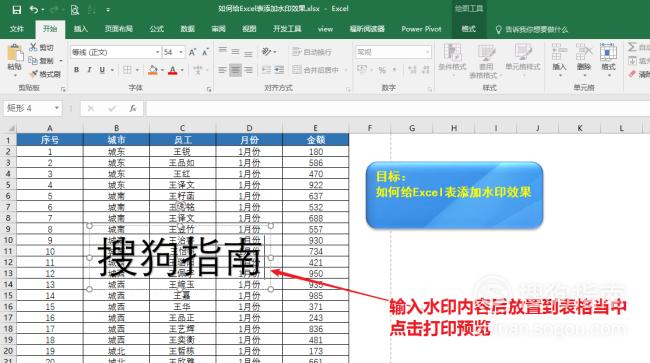
Task: Open the 文件 File tab
Action: point(17,29)
